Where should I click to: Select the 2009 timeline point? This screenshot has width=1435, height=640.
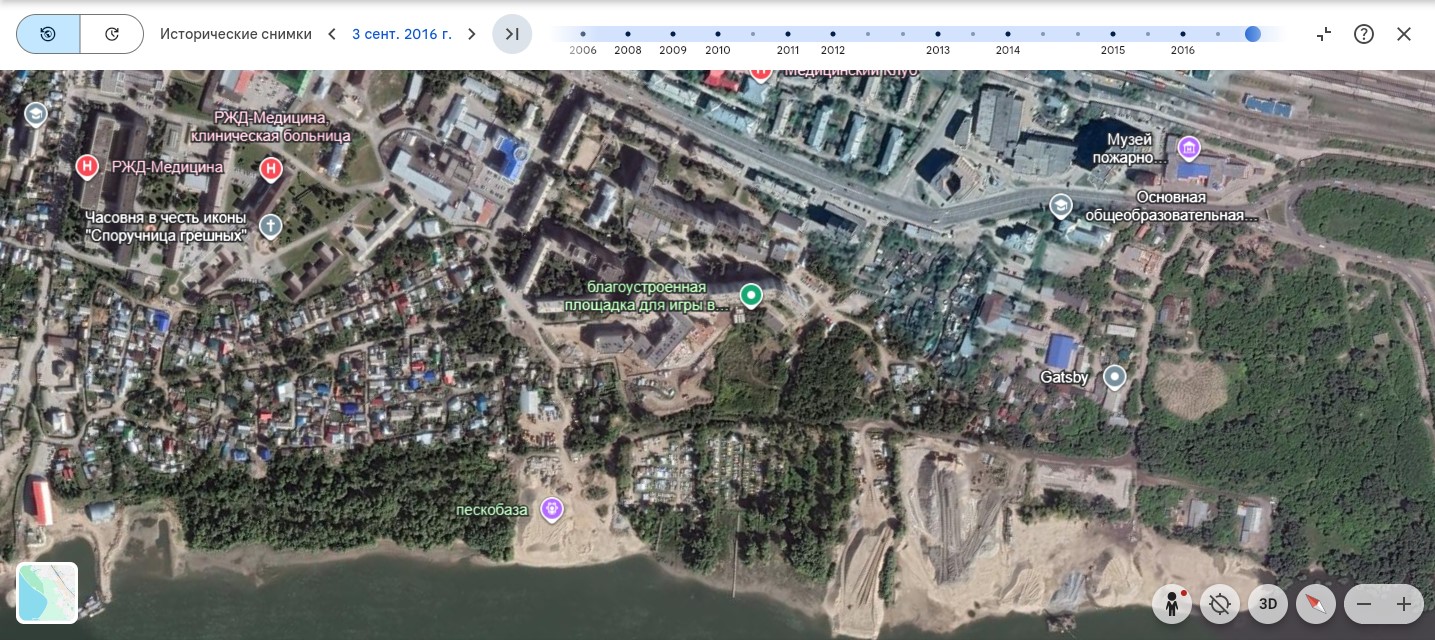pyautogui.click(x=673, y=34)
